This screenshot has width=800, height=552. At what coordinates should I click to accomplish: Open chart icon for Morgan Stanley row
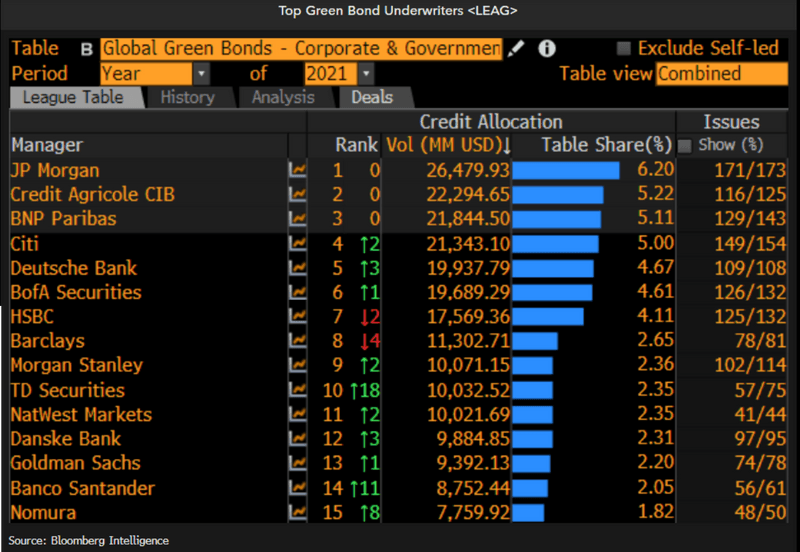297,365
